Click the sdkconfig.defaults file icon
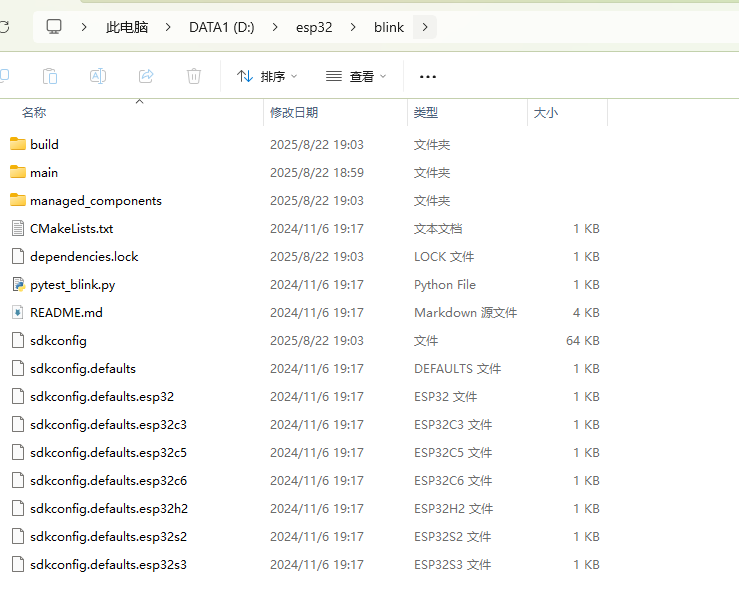The image size is (739, 613). click(18, 368)
